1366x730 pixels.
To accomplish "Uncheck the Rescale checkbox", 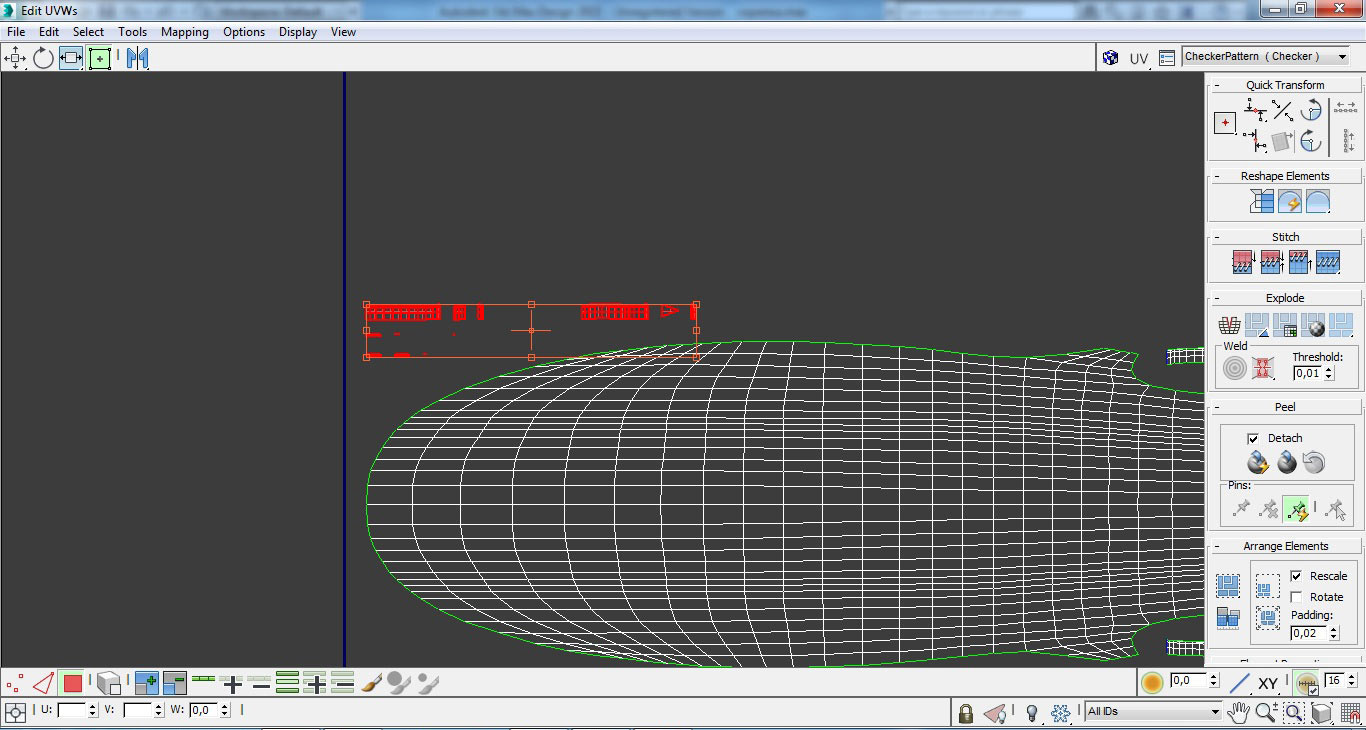I will pos(1296,576).
